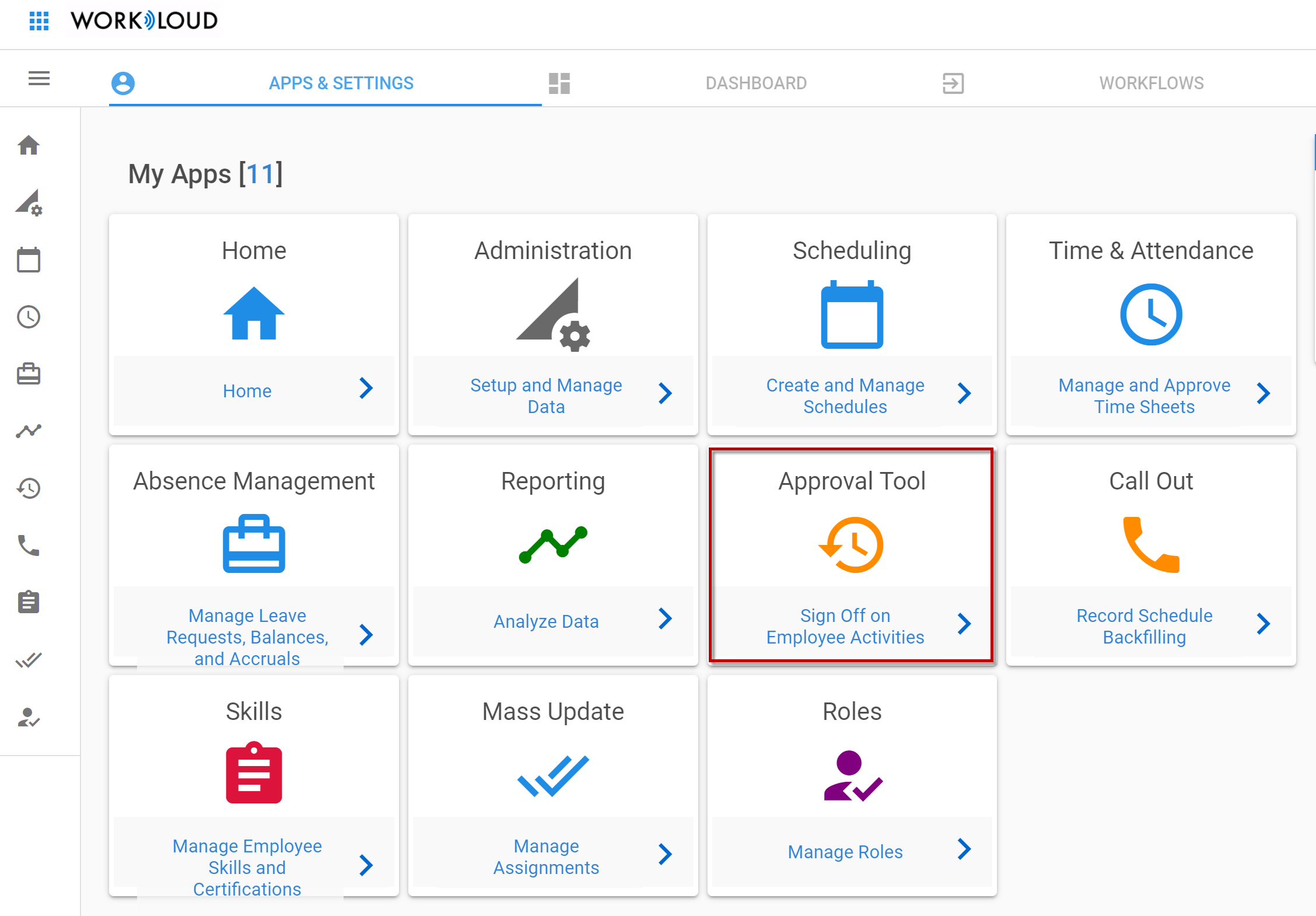The height and width of the screenshot is (916, 1316).
Task: Click the Time & Attendance card title
Action: 1151,251
